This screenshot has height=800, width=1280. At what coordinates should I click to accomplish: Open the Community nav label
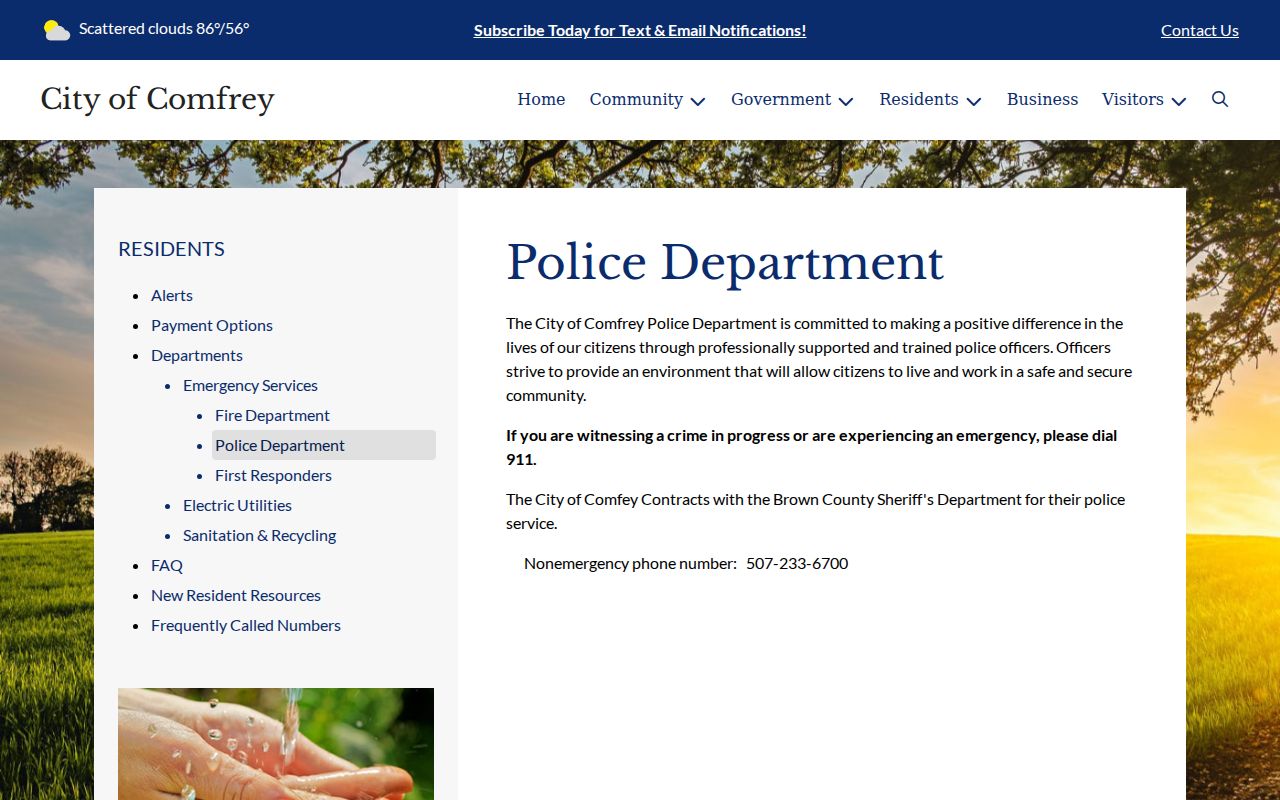click(636, 99)
